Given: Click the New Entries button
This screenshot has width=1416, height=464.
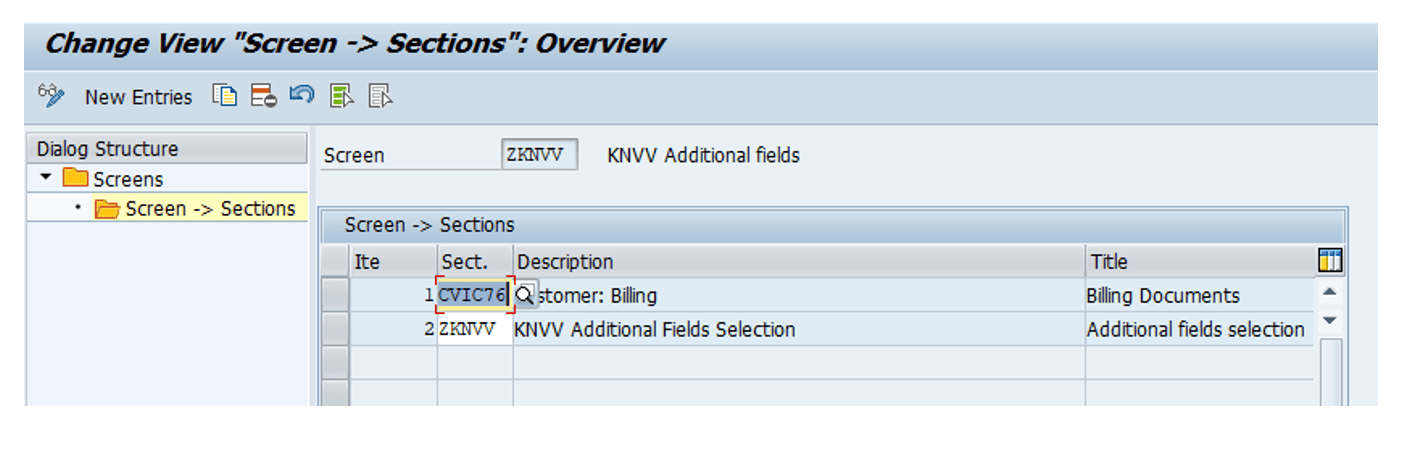Looking at the screenshot, I should point(138,97).
